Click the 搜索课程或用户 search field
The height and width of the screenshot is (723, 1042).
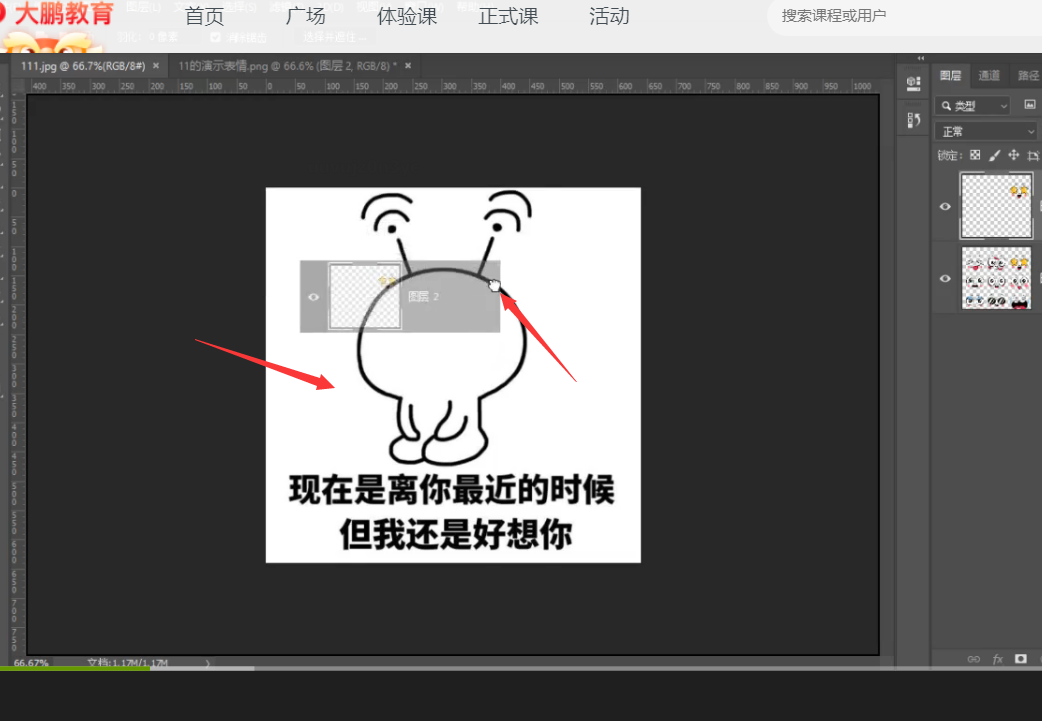(904, 16)
